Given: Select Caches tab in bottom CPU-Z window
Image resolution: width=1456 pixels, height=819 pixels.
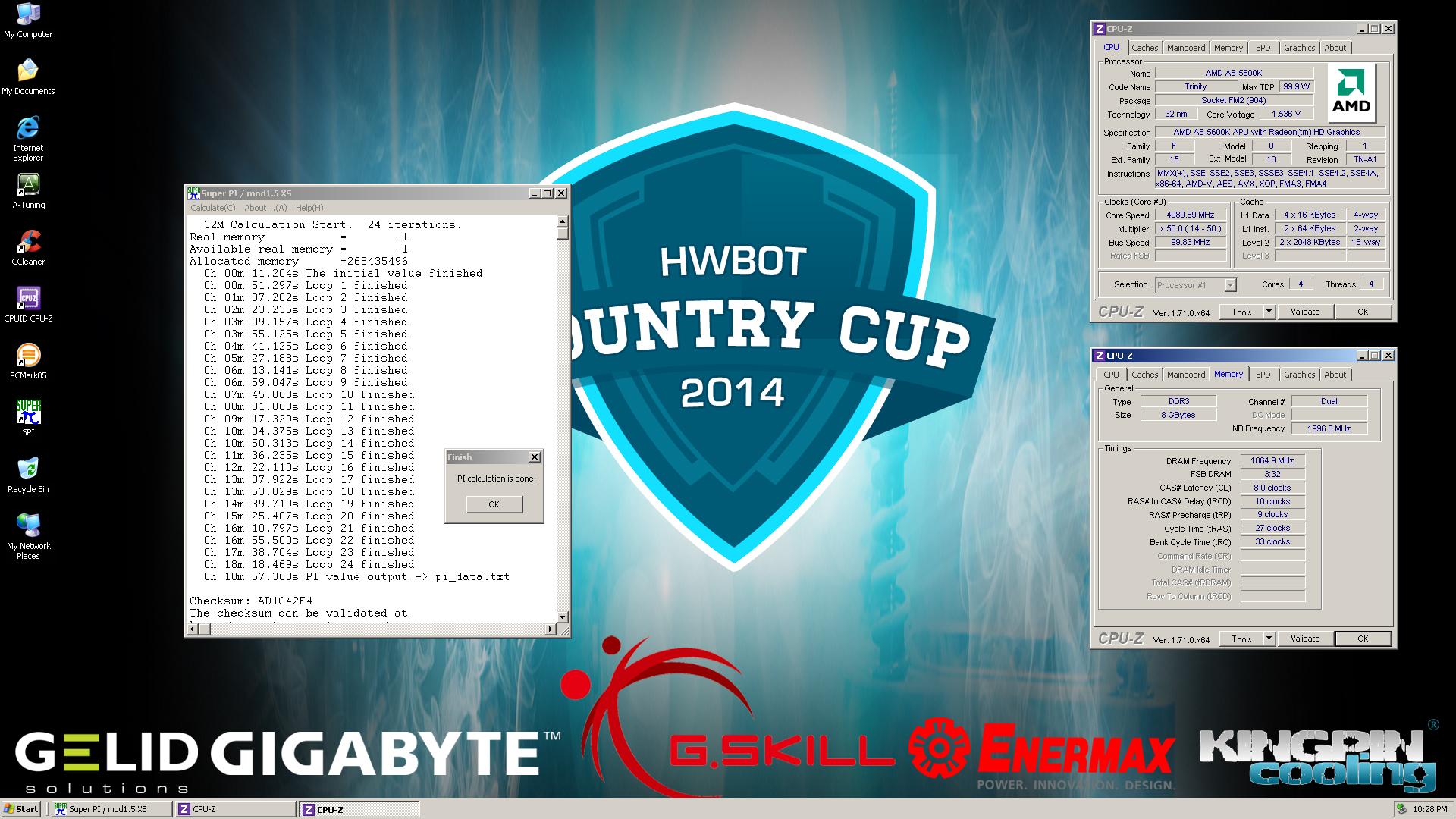Looking at the screenshot, I should 1144,375.
